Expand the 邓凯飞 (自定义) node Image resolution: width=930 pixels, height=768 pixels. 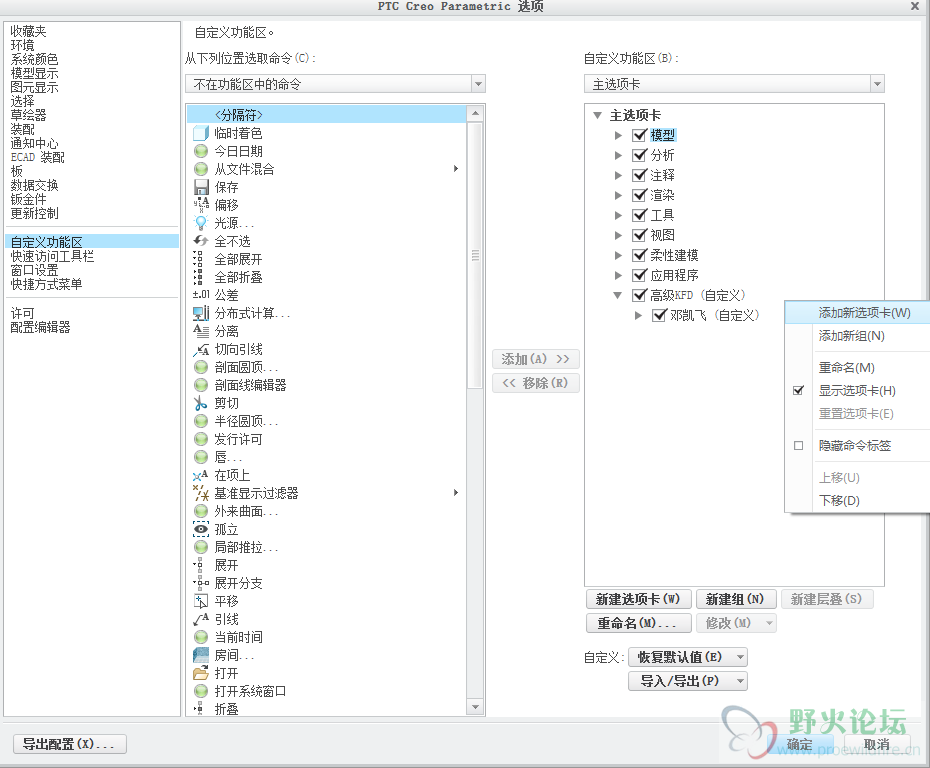[638, 316]
